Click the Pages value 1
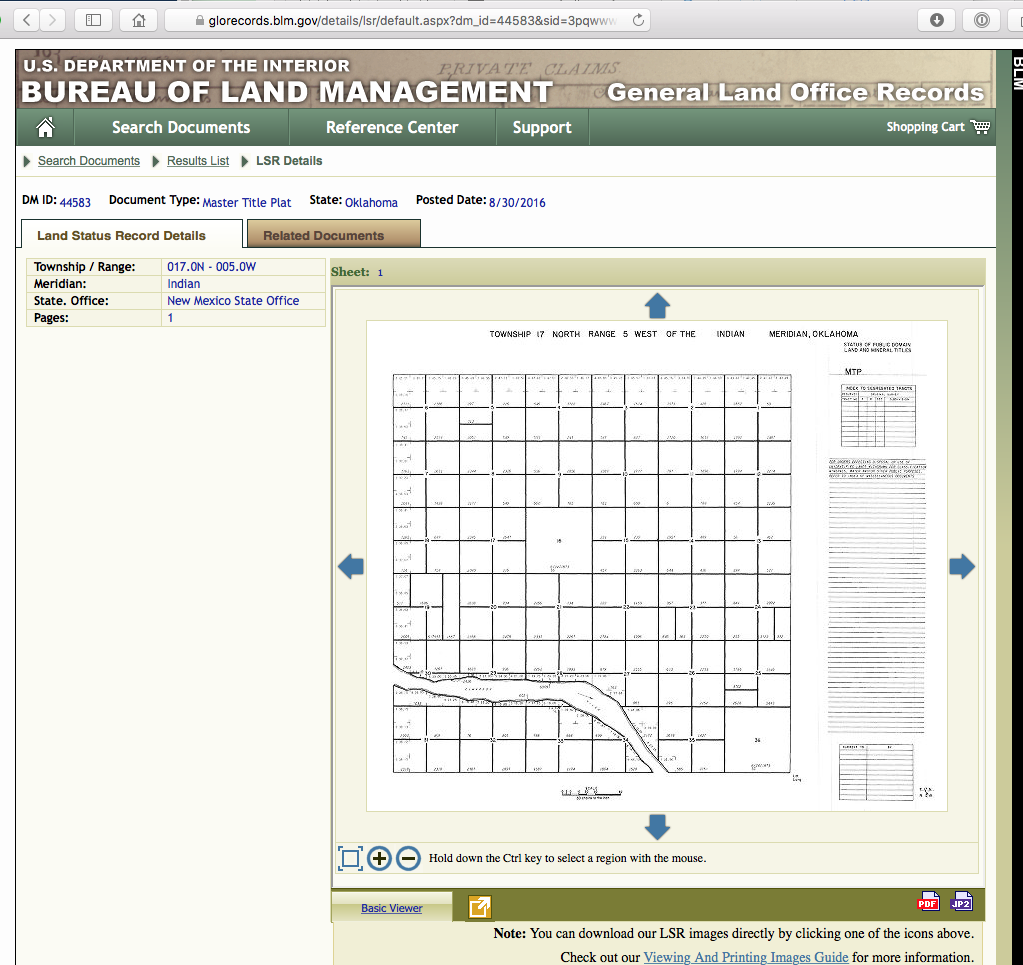The width and height of the screenshot is (1023, 965). point(170,318)
